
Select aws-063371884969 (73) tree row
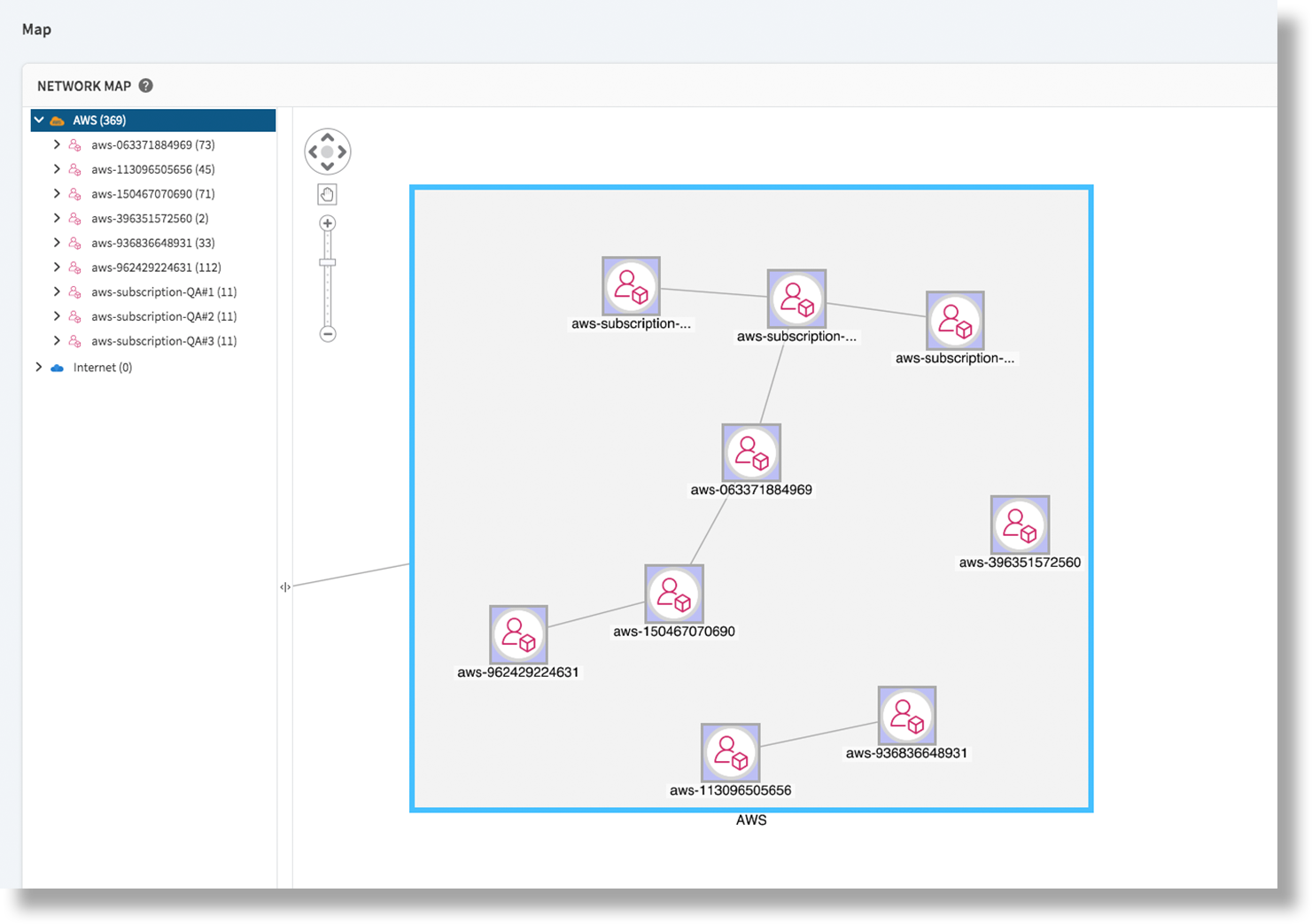coord(153,144)
